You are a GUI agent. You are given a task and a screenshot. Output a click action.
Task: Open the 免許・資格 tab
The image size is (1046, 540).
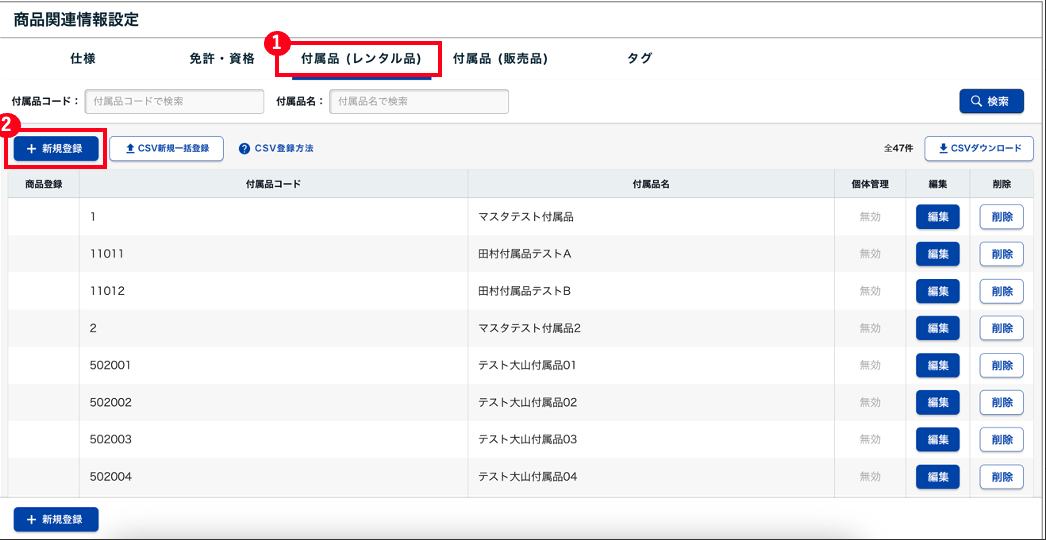click(222, 59)
